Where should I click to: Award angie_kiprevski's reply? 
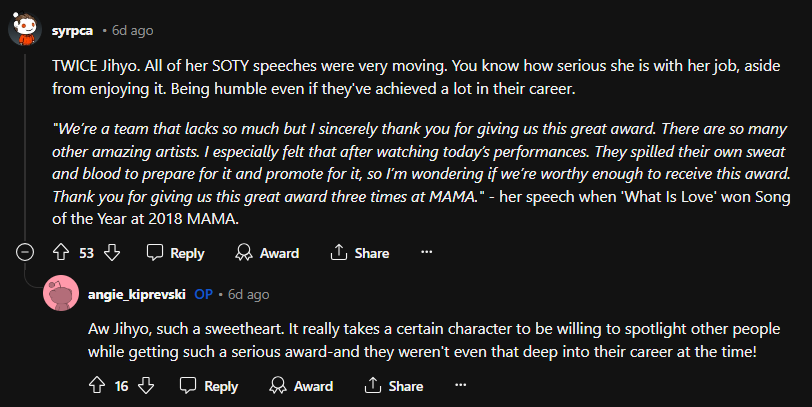click(x=301, y=385)
